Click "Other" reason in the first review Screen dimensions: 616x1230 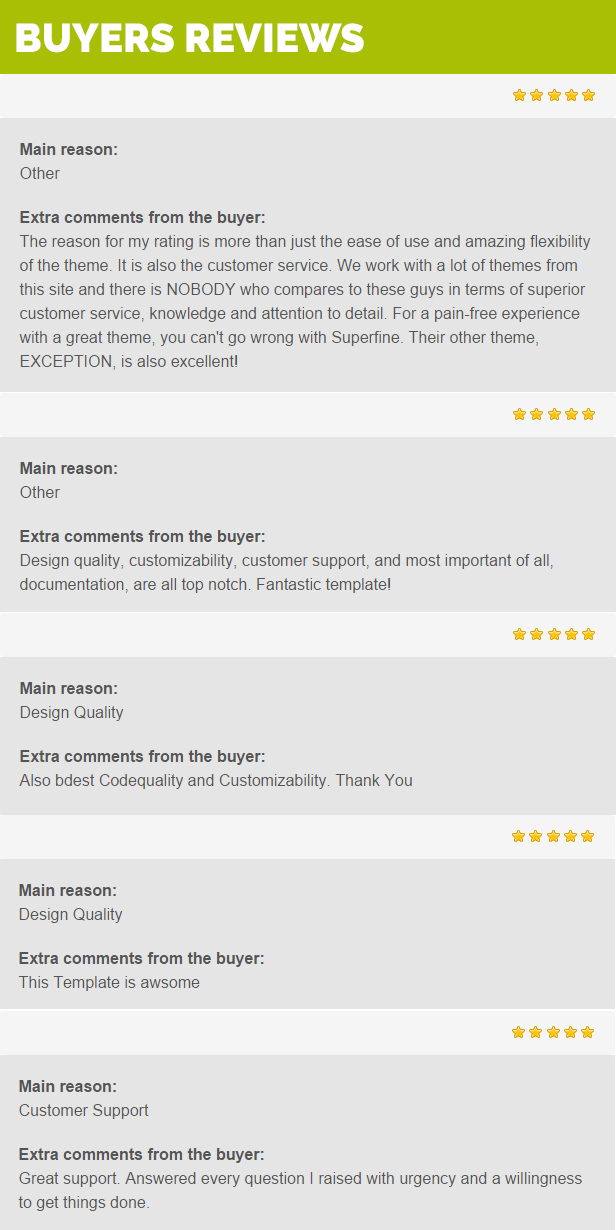(x=40, y=173)
